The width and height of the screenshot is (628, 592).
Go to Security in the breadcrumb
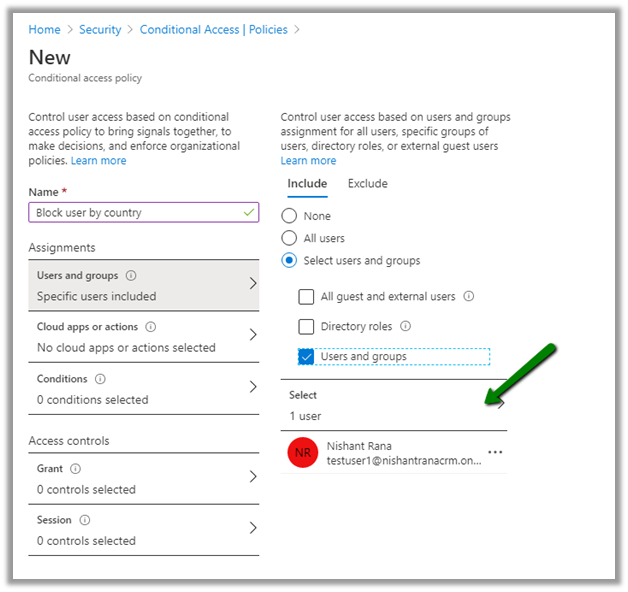point(100,30)
